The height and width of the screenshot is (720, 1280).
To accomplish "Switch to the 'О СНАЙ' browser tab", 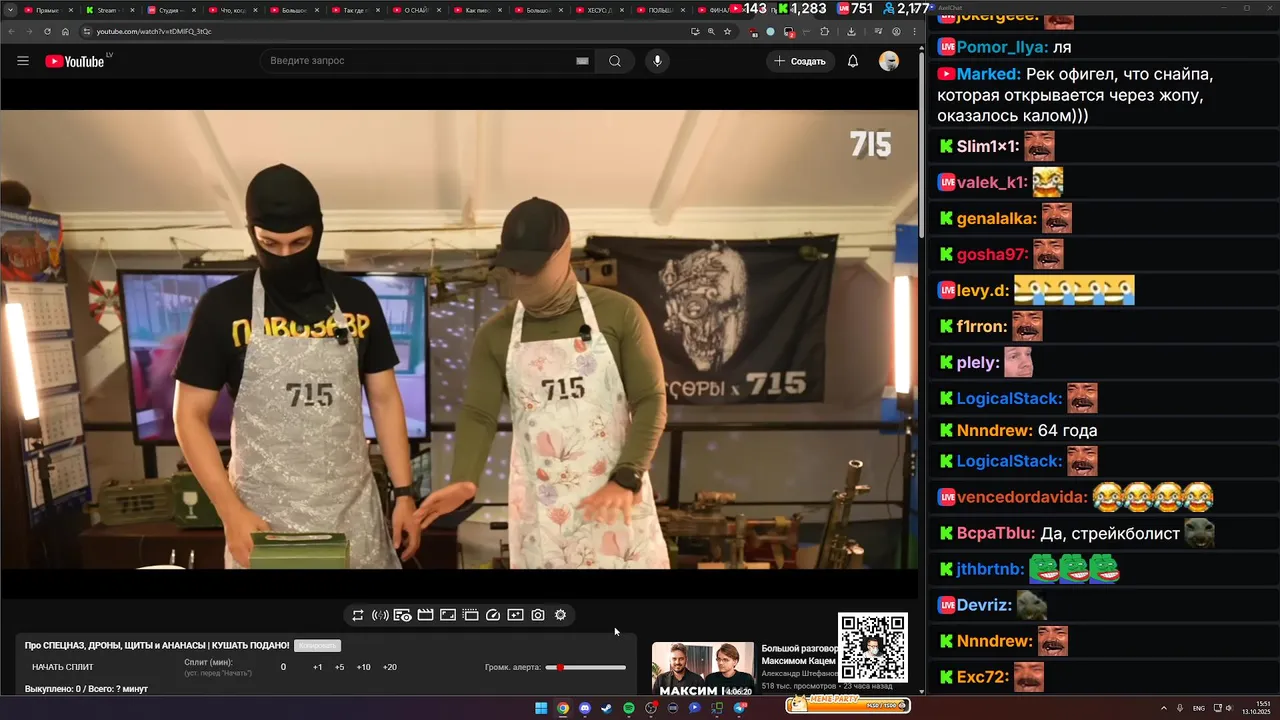I will tap(416, 10).
